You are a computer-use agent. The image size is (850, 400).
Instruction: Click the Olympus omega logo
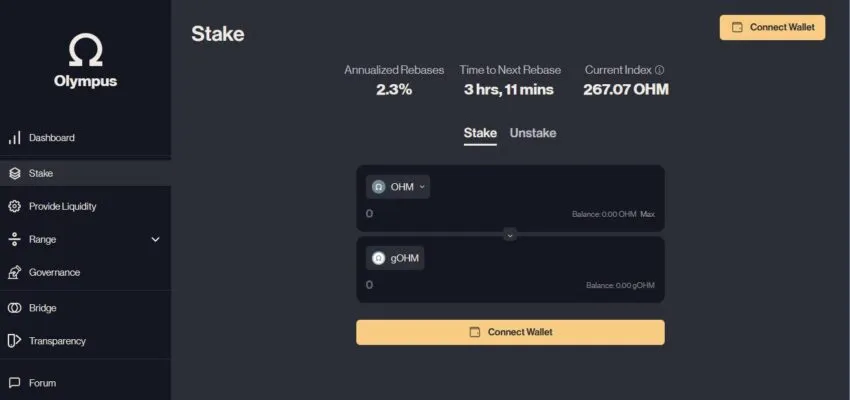tap(85, 51)
